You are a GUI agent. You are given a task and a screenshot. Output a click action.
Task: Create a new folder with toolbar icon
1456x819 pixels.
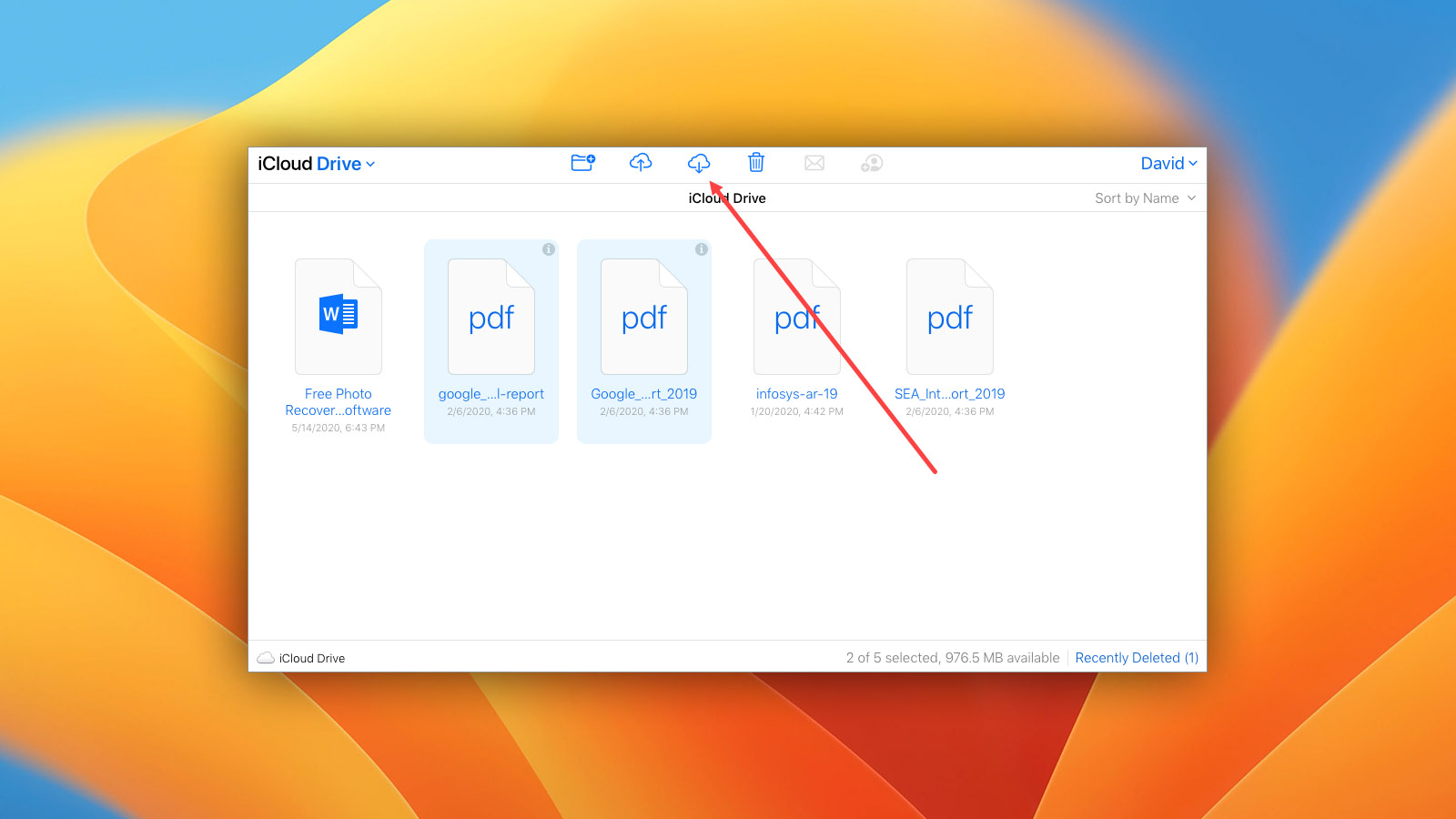coord(582,163)
